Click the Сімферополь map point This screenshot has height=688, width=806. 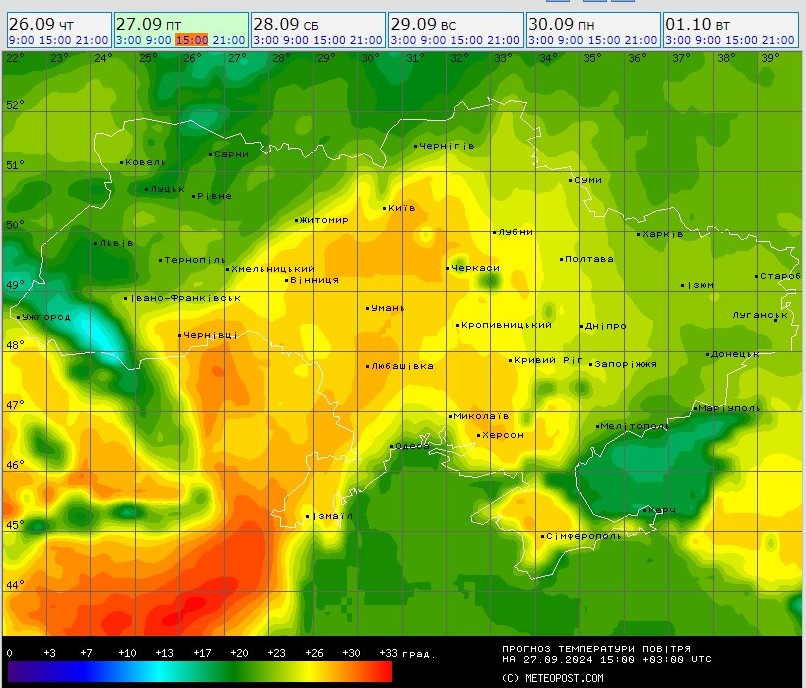click(543, 536)
